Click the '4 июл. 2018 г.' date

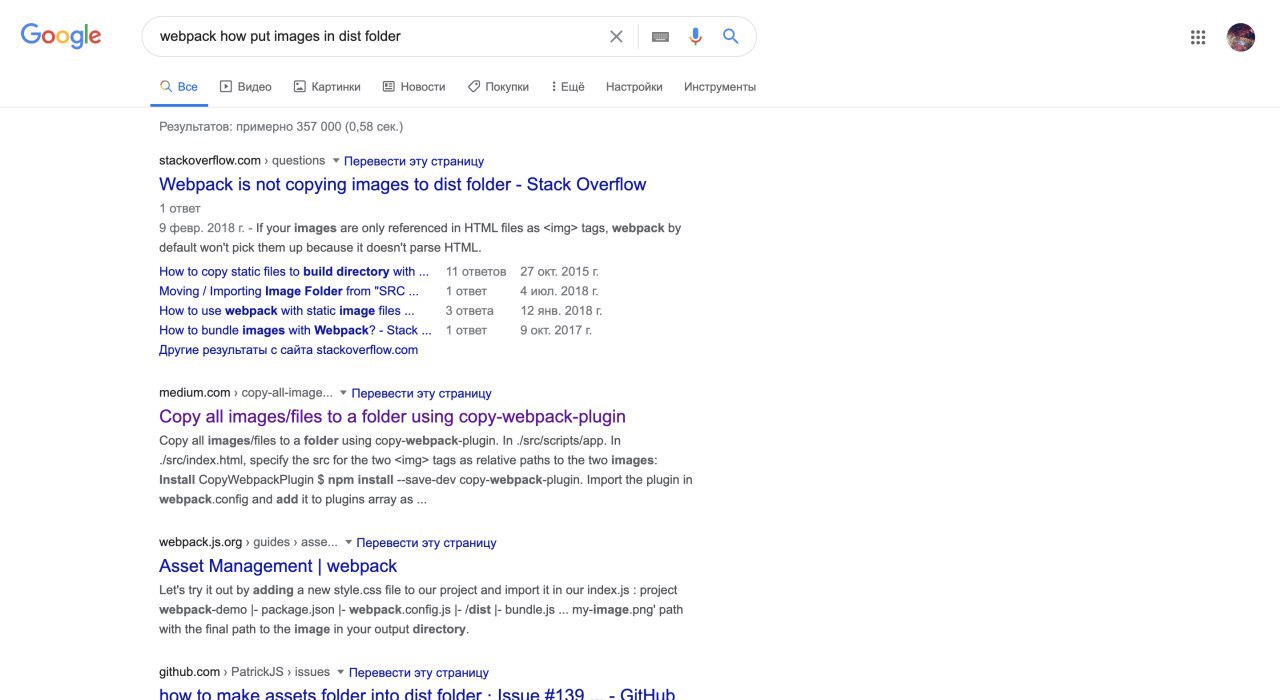click(559, 291)
